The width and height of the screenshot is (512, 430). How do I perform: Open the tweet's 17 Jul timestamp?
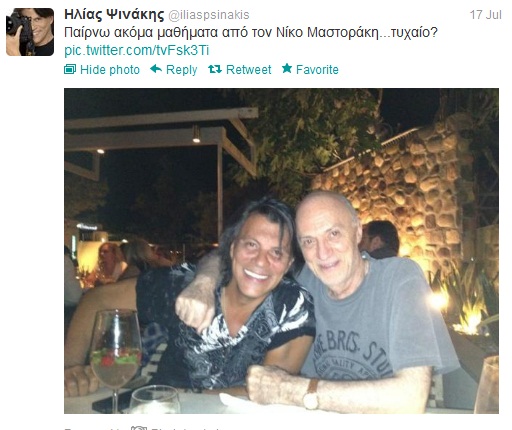[x=485, y=15]
